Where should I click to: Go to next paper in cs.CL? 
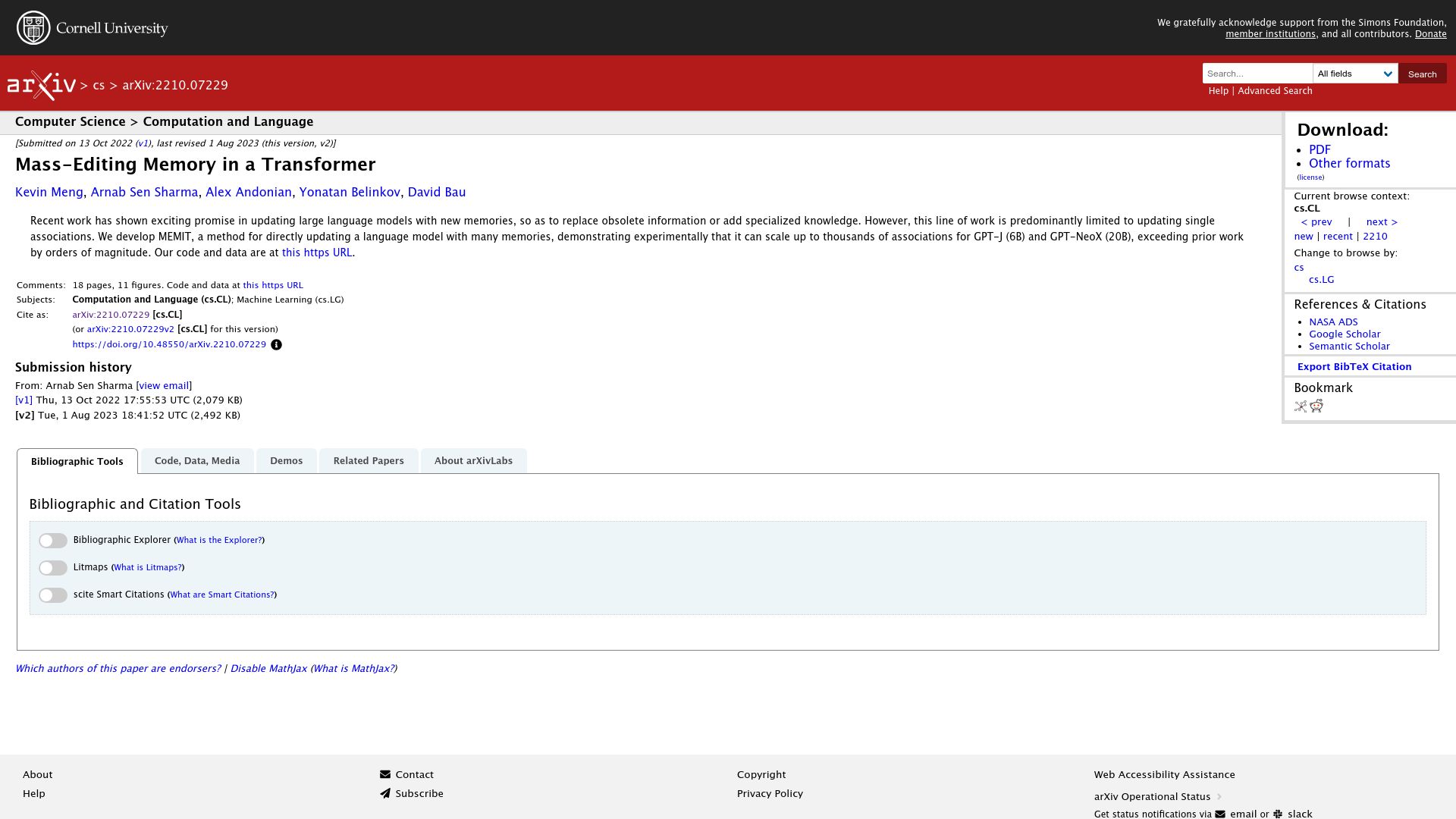click(x=1382, y=222)
